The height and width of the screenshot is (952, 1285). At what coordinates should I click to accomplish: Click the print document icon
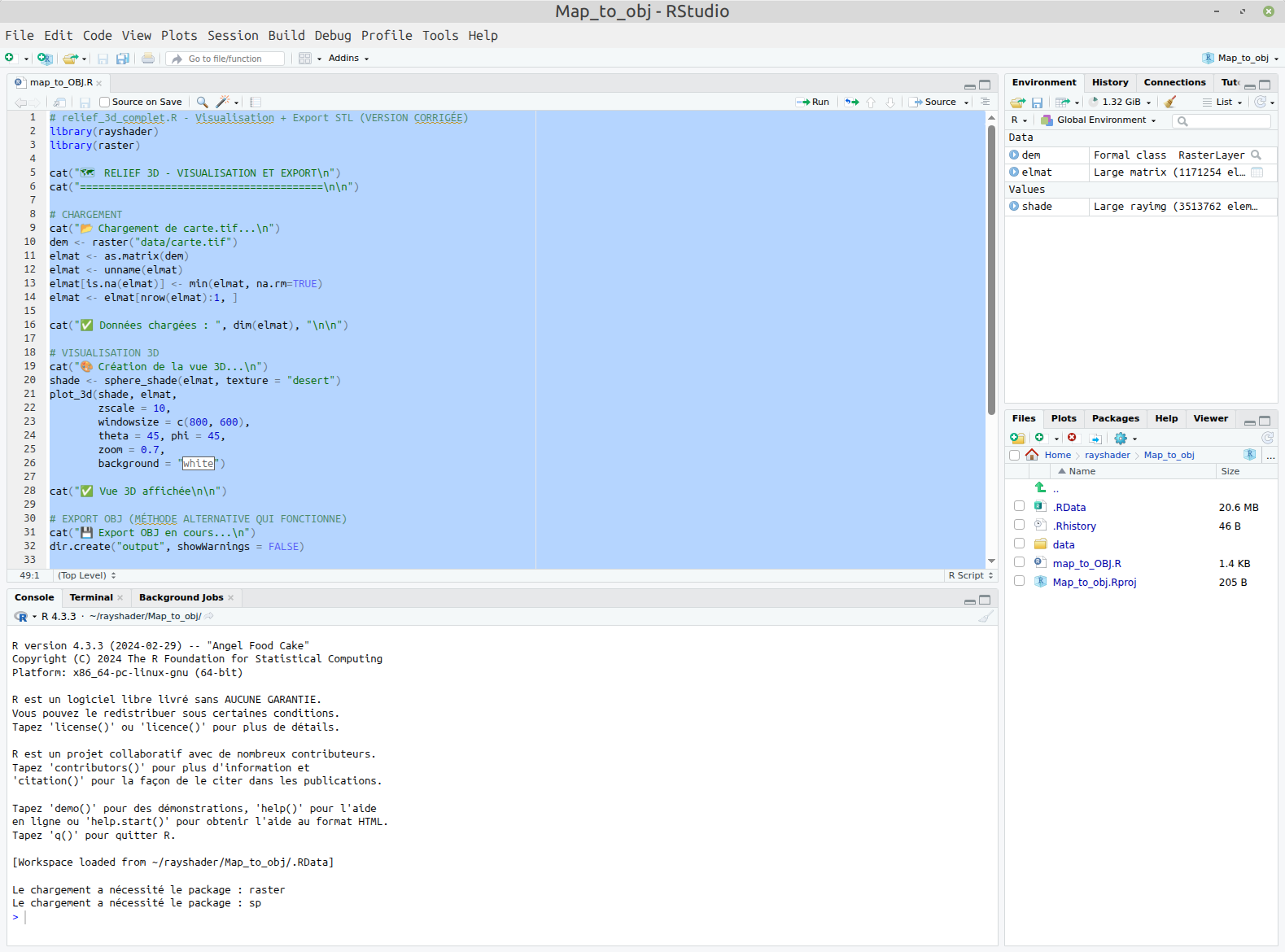(148, 59)
